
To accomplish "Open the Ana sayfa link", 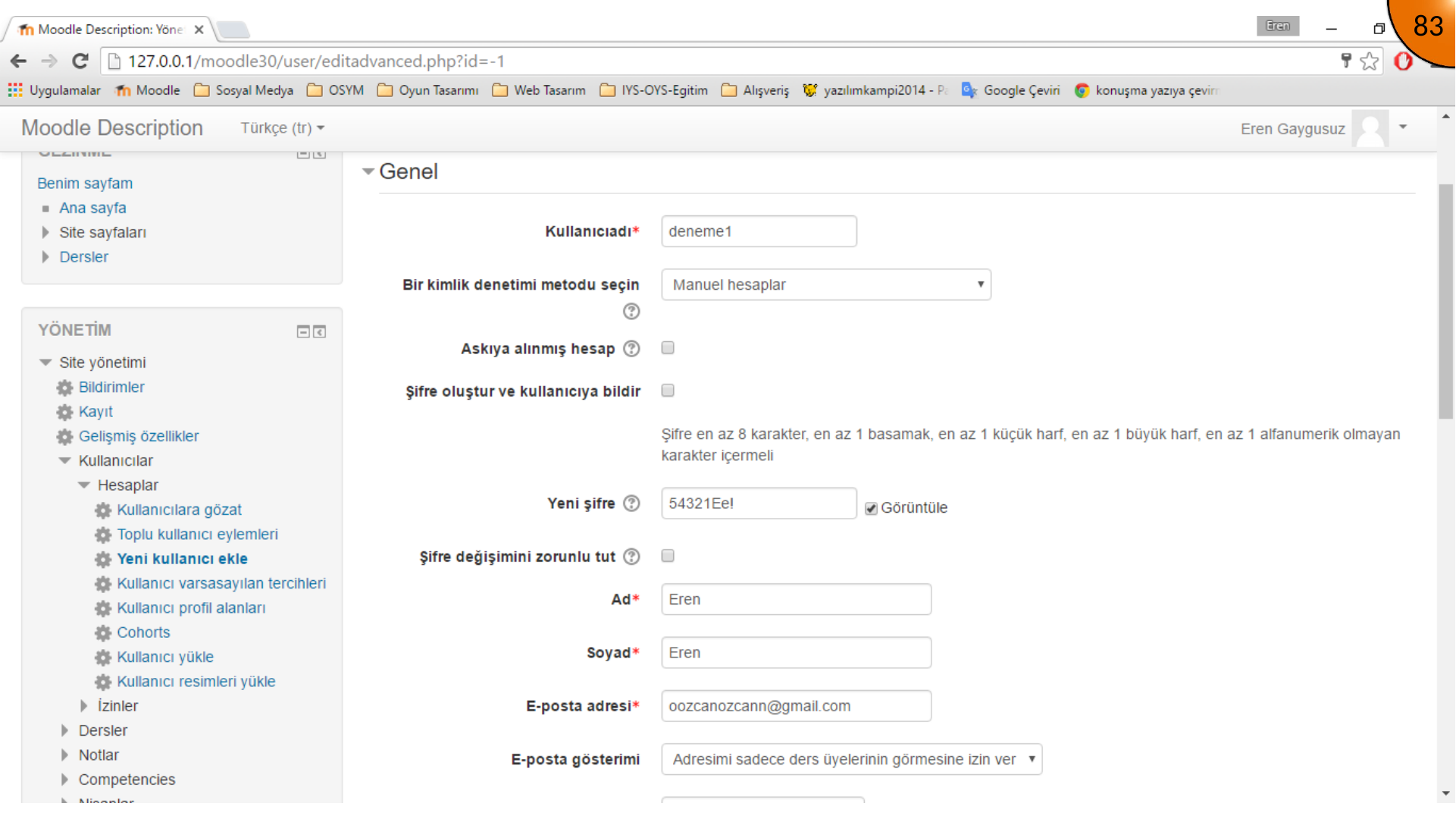I will [x=92, y=208].
